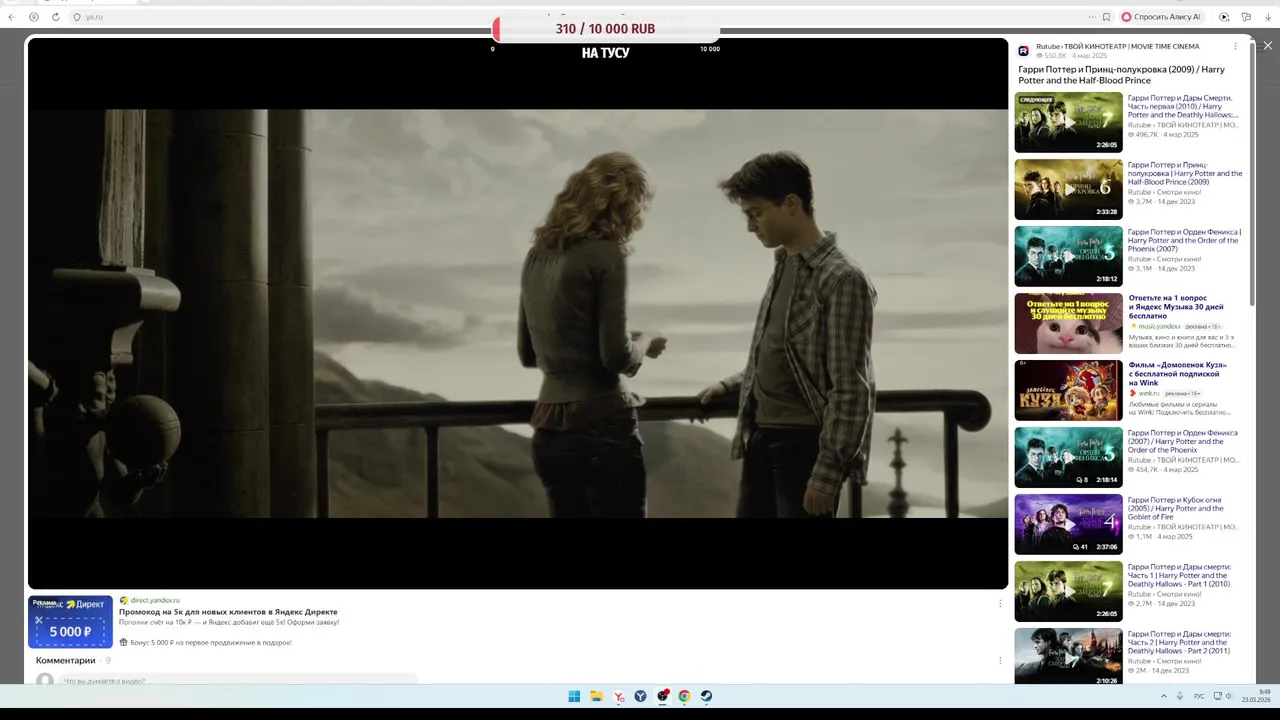Open Yandex Browser from the taskbar

tap(619, 696)
